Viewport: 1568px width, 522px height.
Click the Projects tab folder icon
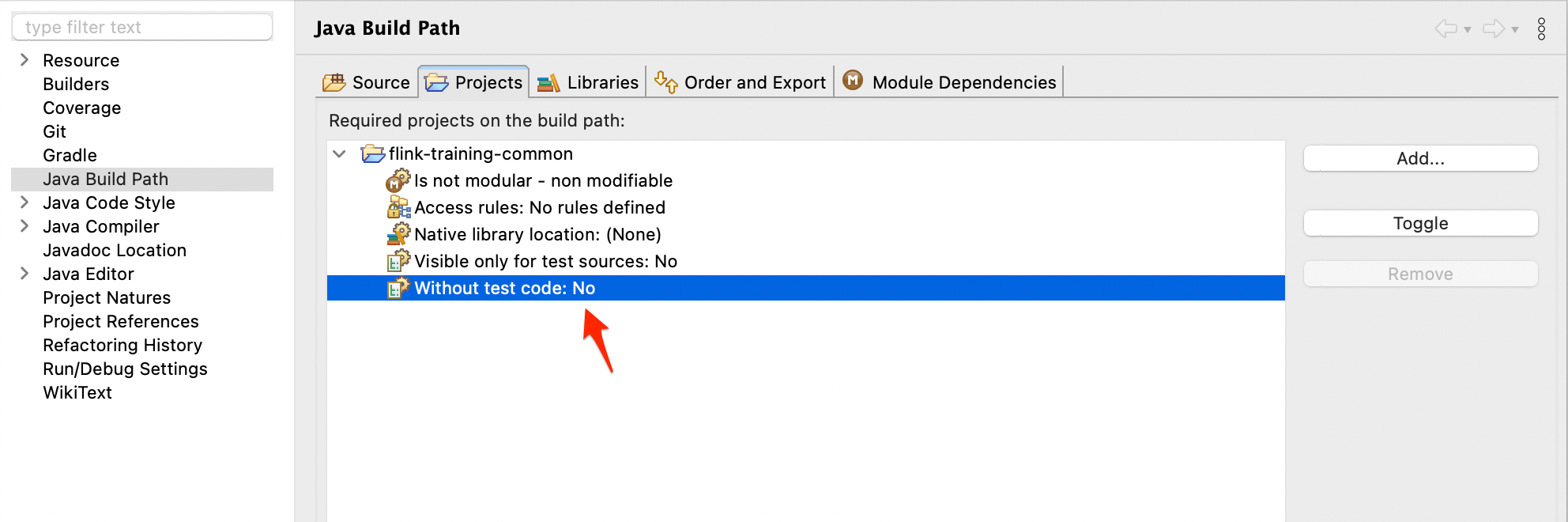coord(436,82)
